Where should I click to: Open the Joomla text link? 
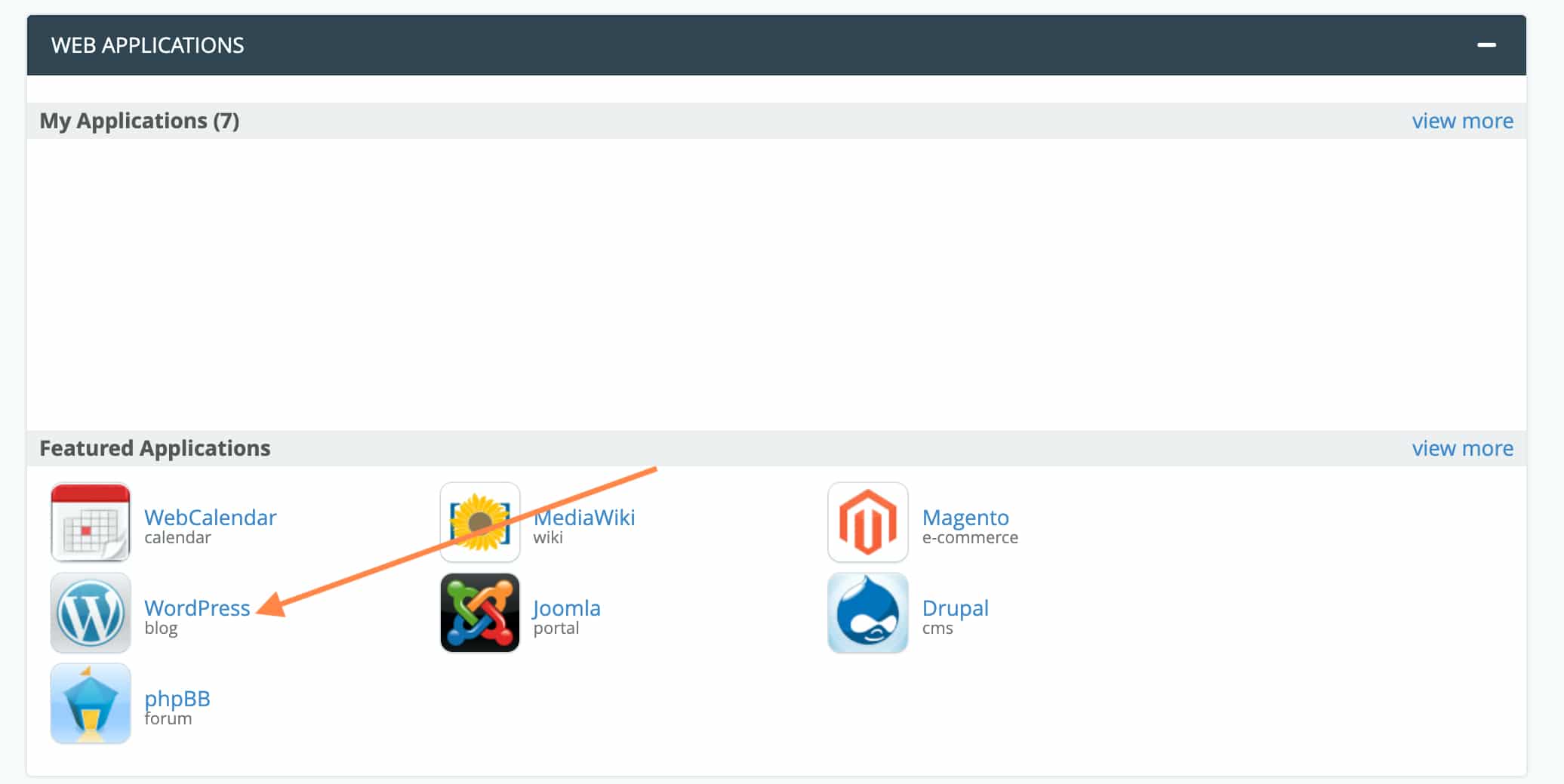[x=567, y=608]
